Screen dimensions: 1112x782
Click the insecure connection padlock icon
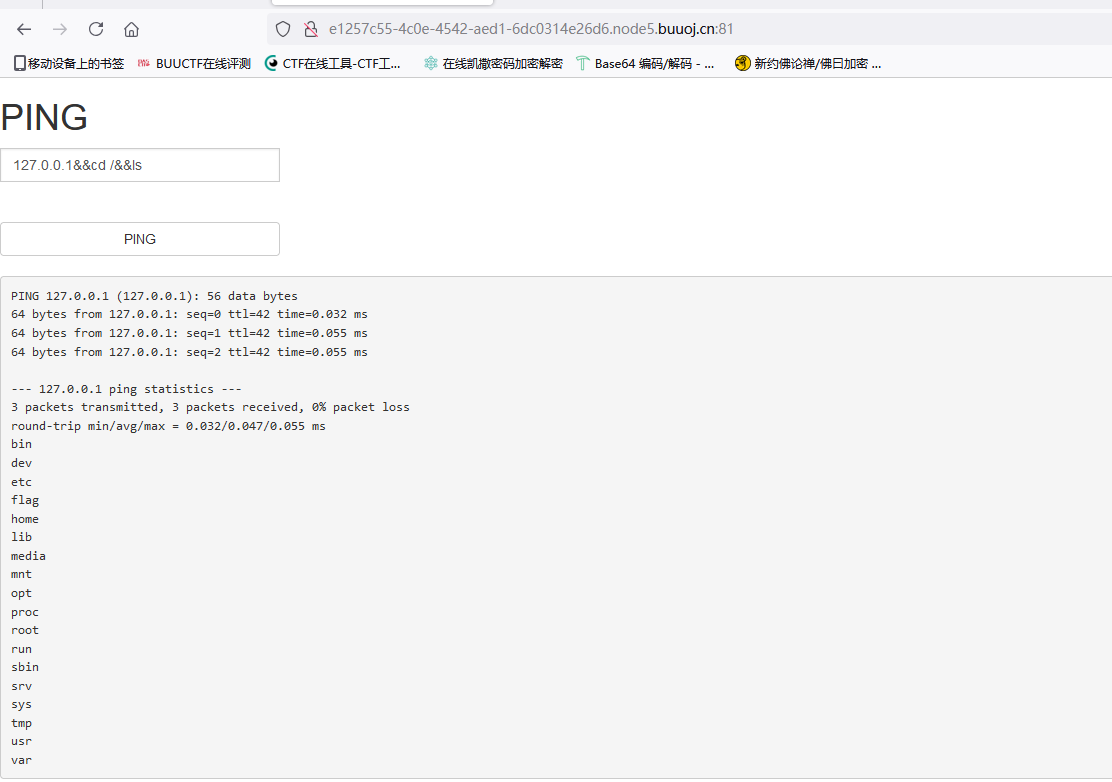(311, 29)
